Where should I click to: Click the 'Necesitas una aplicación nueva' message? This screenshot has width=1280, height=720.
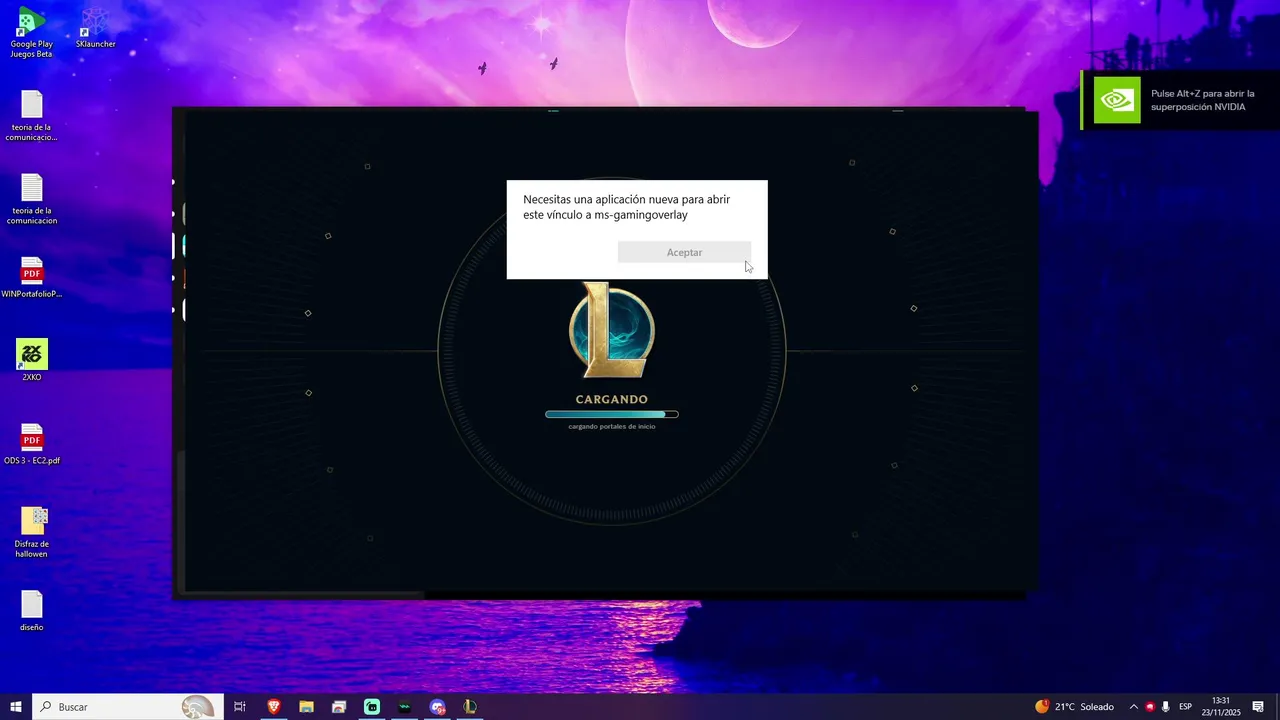627,207
